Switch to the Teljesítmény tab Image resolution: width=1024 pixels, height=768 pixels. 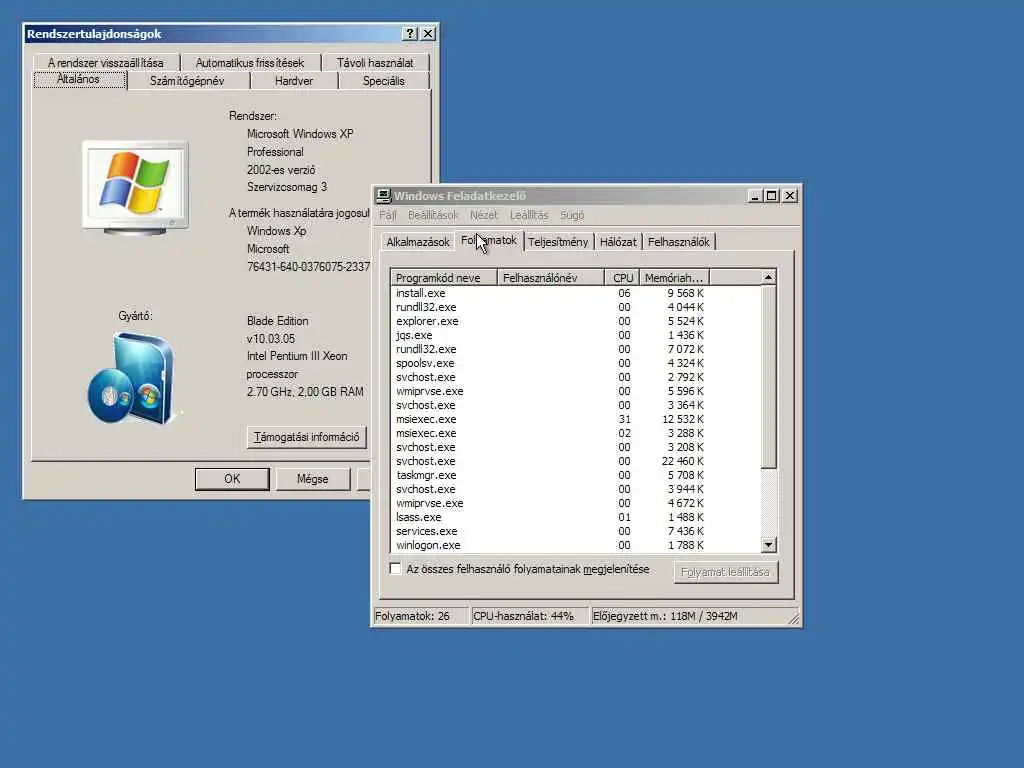click(x=558, y=242)
